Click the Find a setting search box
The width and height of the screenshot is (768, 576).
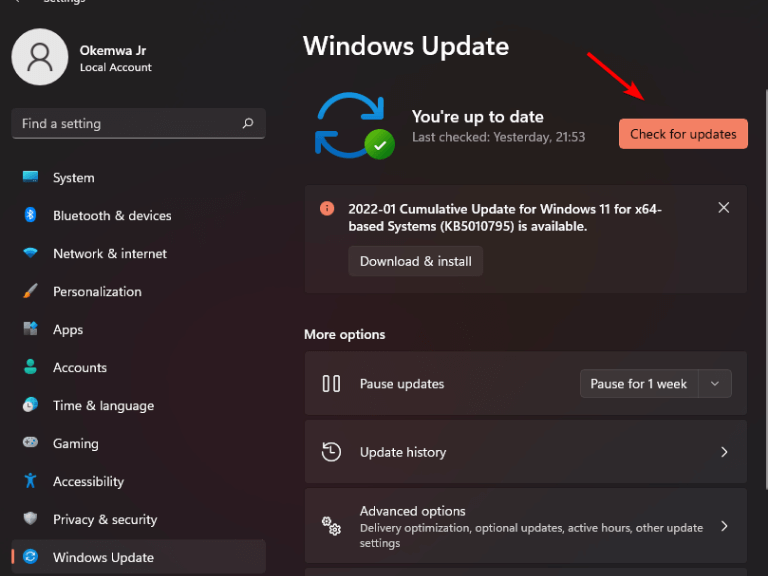(139, 123)
